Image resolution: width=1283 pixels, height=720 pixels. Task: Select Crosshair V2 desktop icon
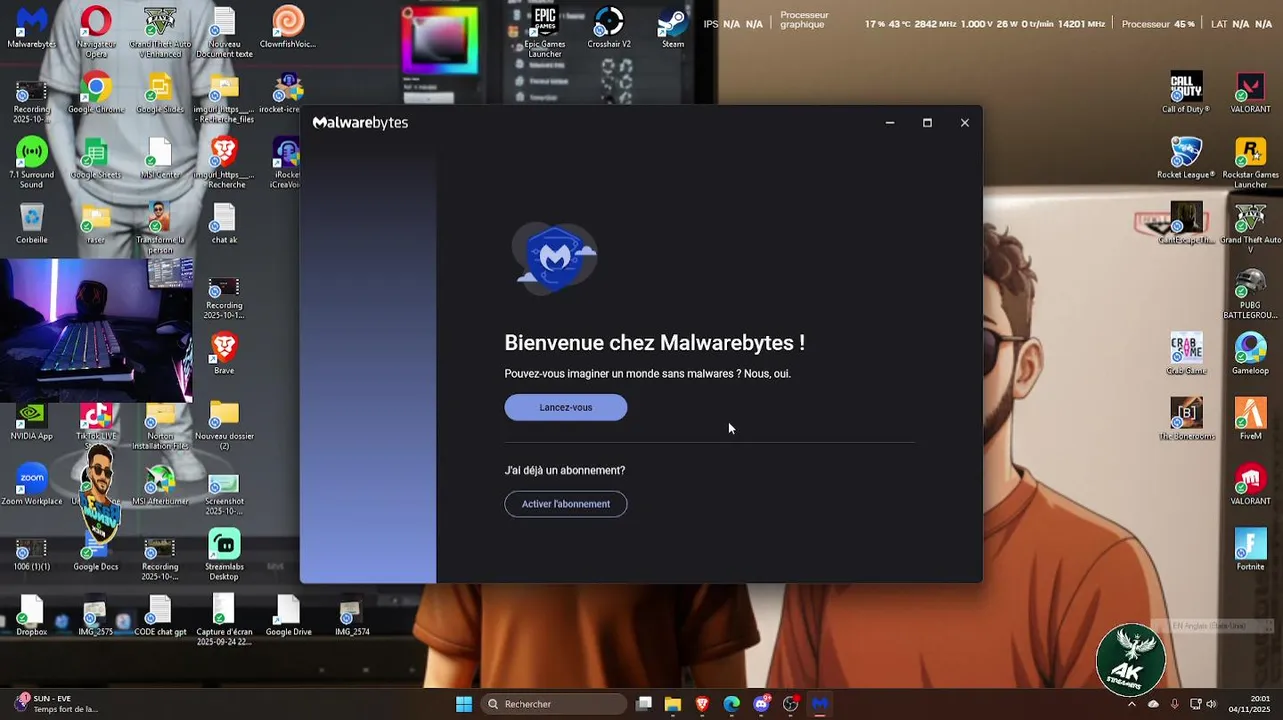[x=609, y=28]
